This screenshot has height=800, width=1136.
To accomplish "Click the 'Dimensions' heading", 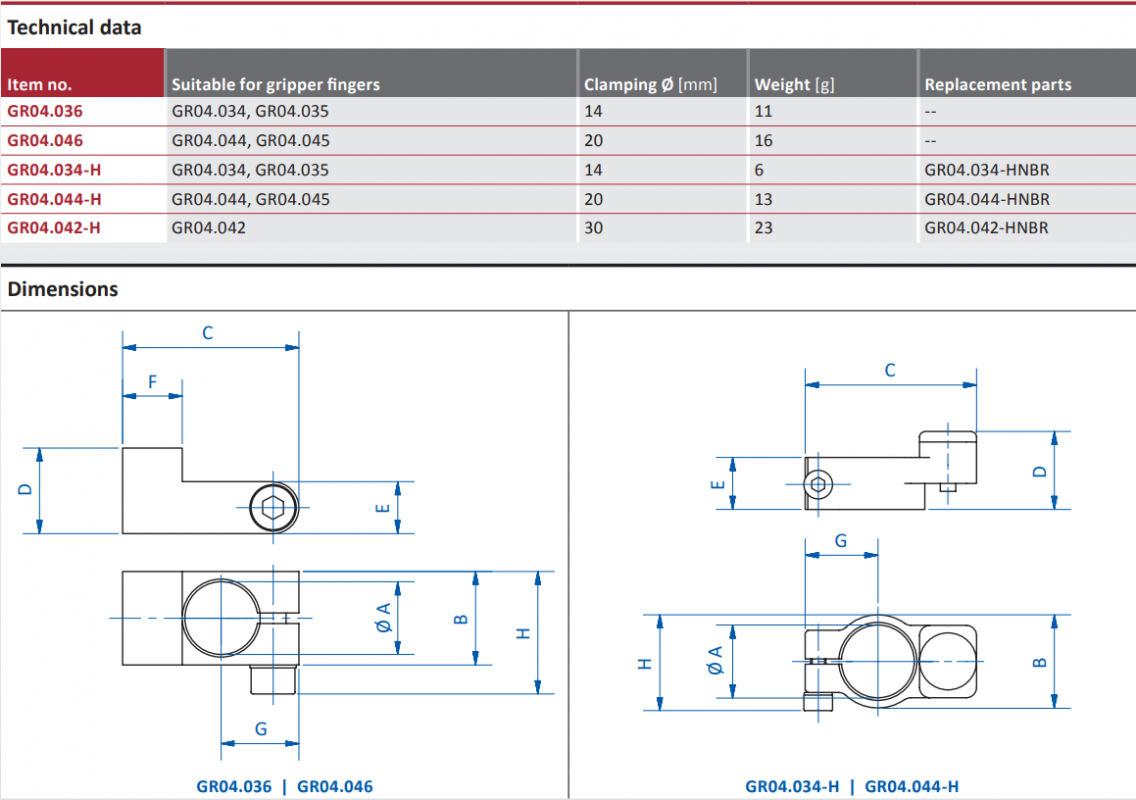I will click(x=63, y=289).
